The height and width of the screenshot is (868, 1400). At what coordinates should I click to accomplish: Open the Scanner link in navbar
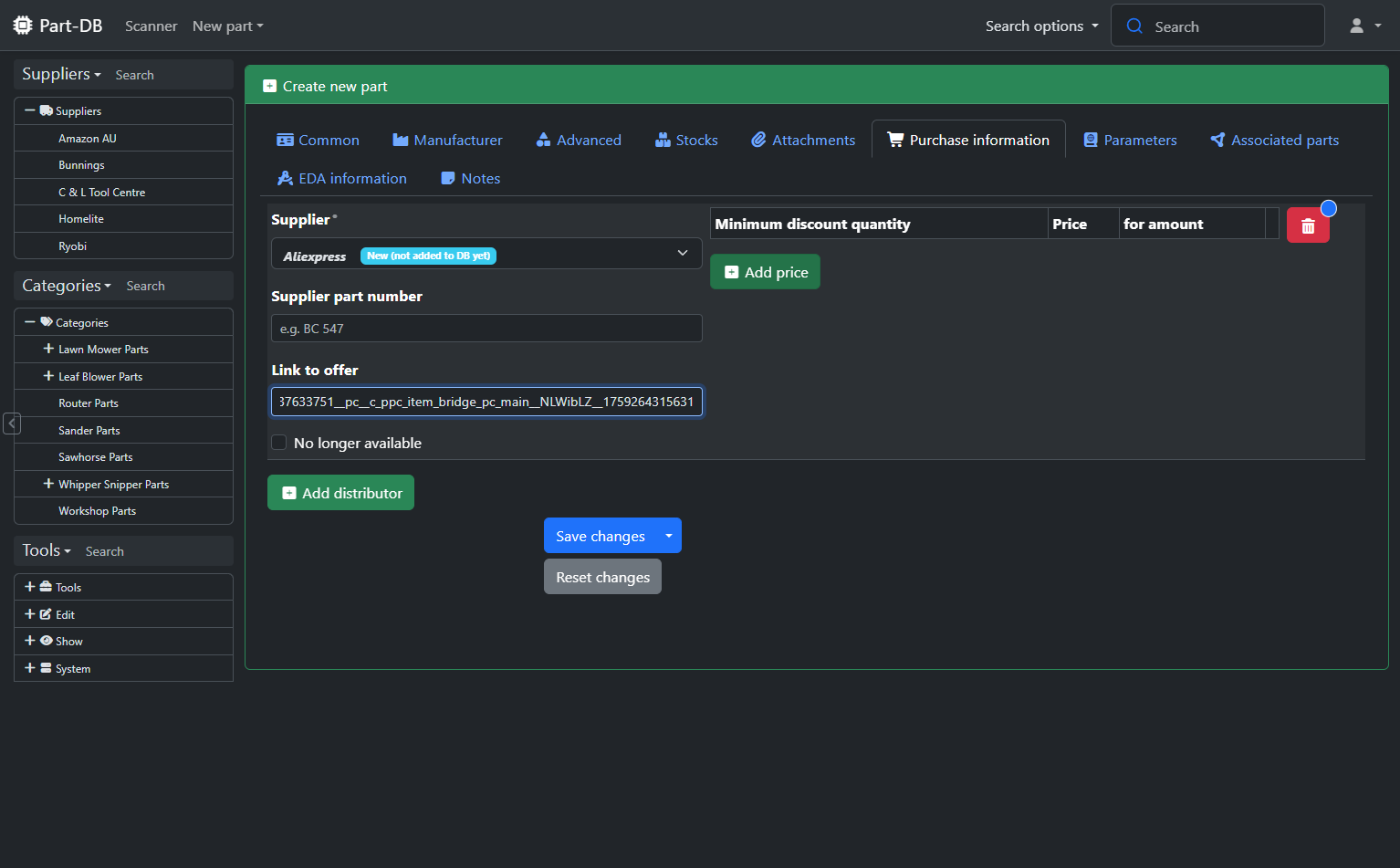[x=151, y=26]
